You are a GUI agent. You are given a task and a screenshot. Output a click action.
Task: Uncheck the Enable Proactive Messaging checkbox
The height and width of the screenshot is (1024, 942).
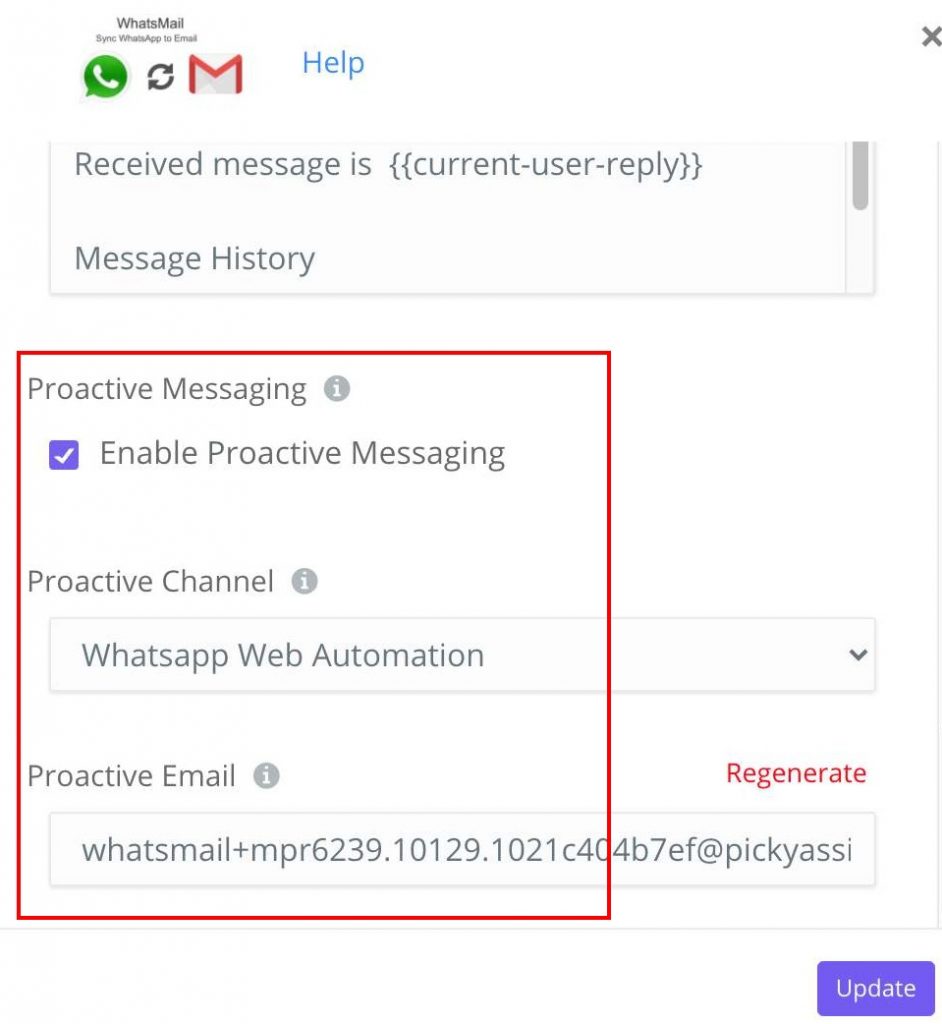pos(64,455)
